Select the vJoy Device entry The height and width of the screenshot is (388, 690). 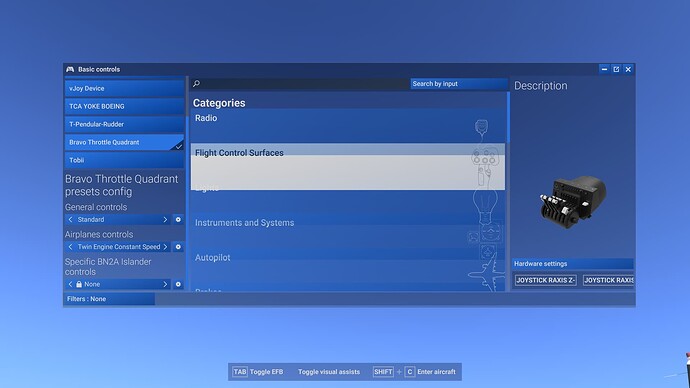[x=125, y=88]
